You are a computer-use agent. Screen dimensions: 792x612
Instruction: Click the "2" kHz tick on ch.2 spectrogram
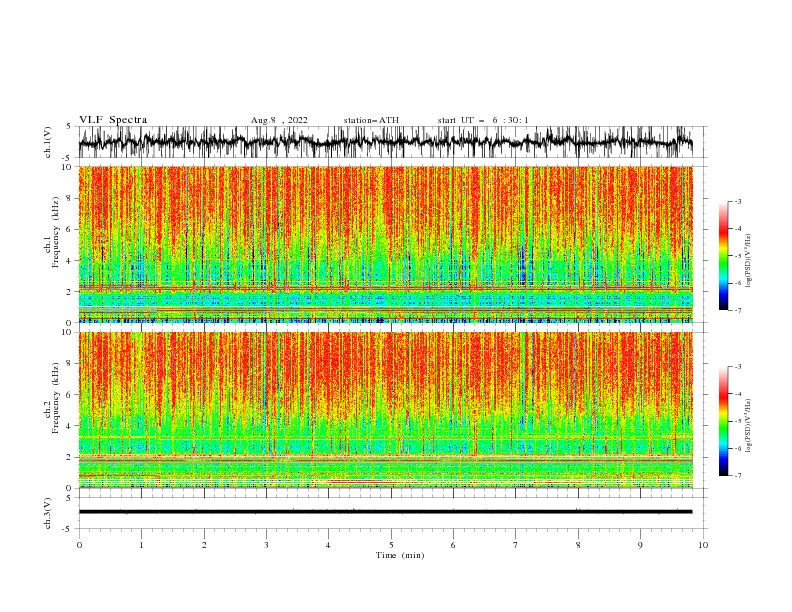pyautogui.click(x=69, y=457)
